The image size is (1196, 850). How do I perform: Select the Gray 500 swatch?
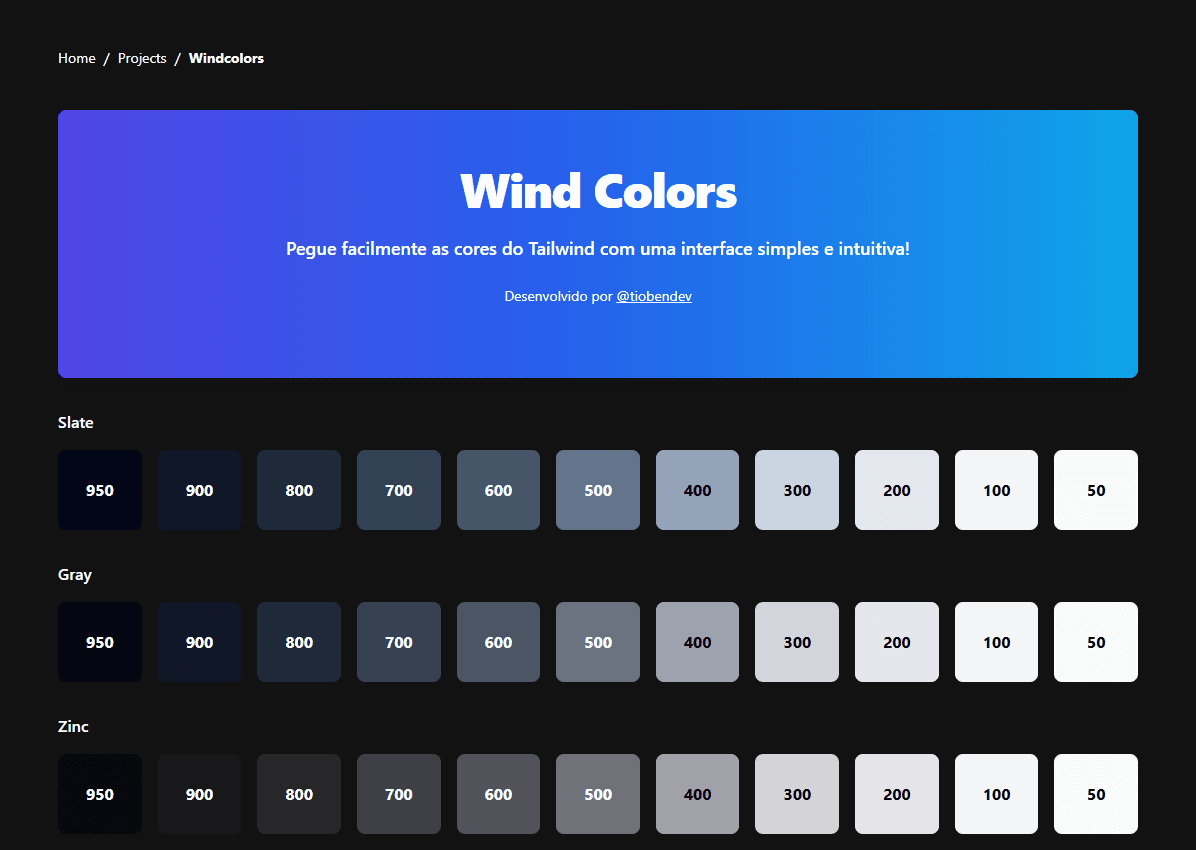click(598, 642)
